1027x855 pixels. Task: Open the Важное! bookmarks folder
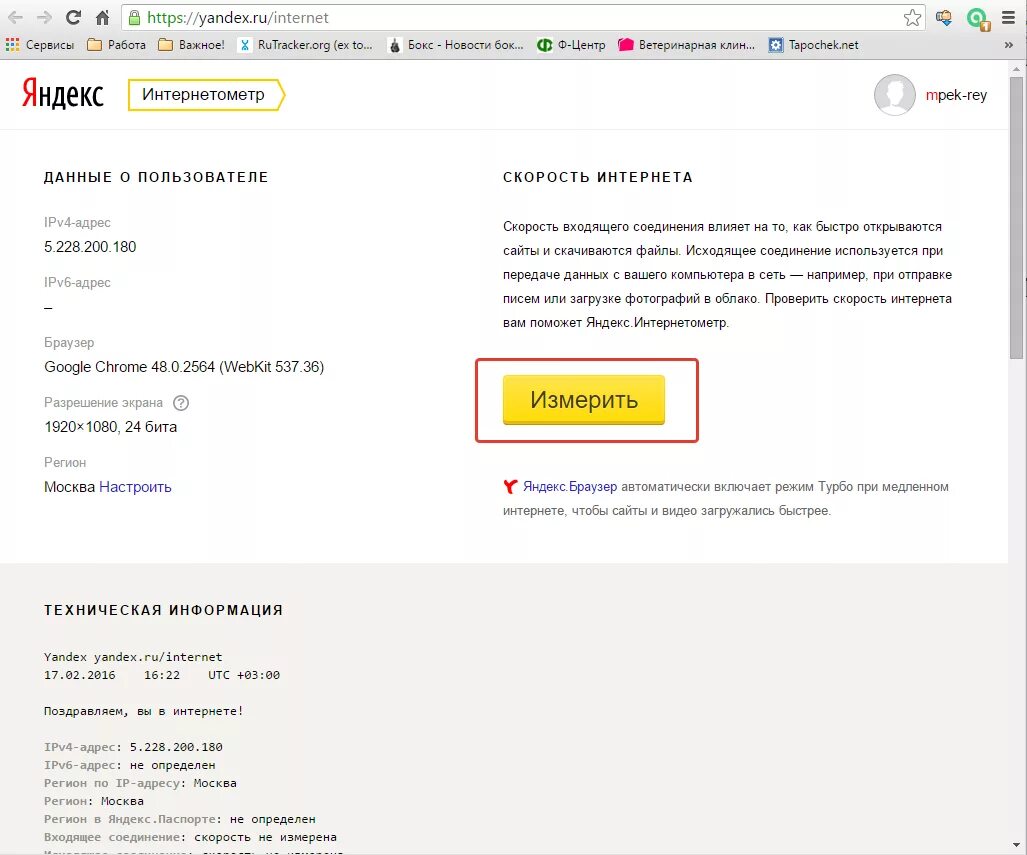click(191, 45)
